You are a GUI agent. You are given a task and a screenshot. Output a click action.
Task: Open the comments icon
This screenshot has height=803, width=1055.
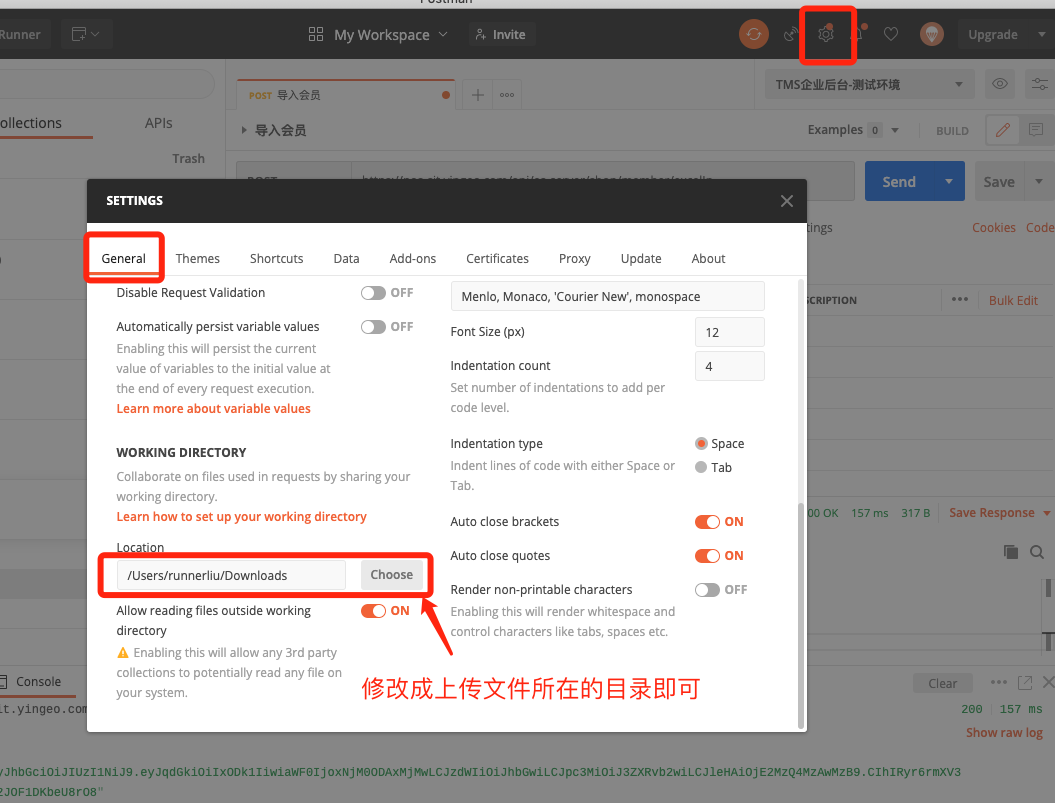click(x=1036, y=130)
